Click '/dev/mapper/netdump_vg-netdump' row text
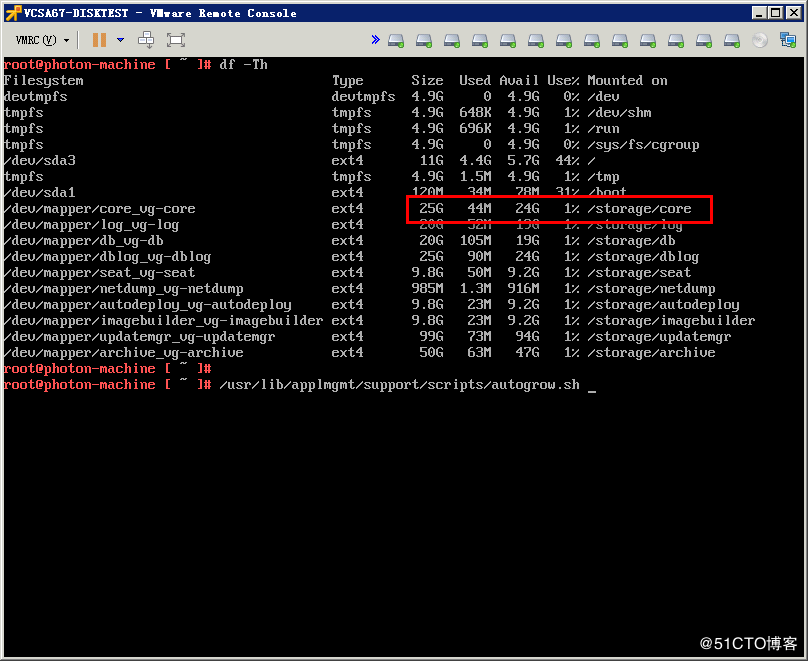This screenshot has height=661, width=808. coord(123,289)
